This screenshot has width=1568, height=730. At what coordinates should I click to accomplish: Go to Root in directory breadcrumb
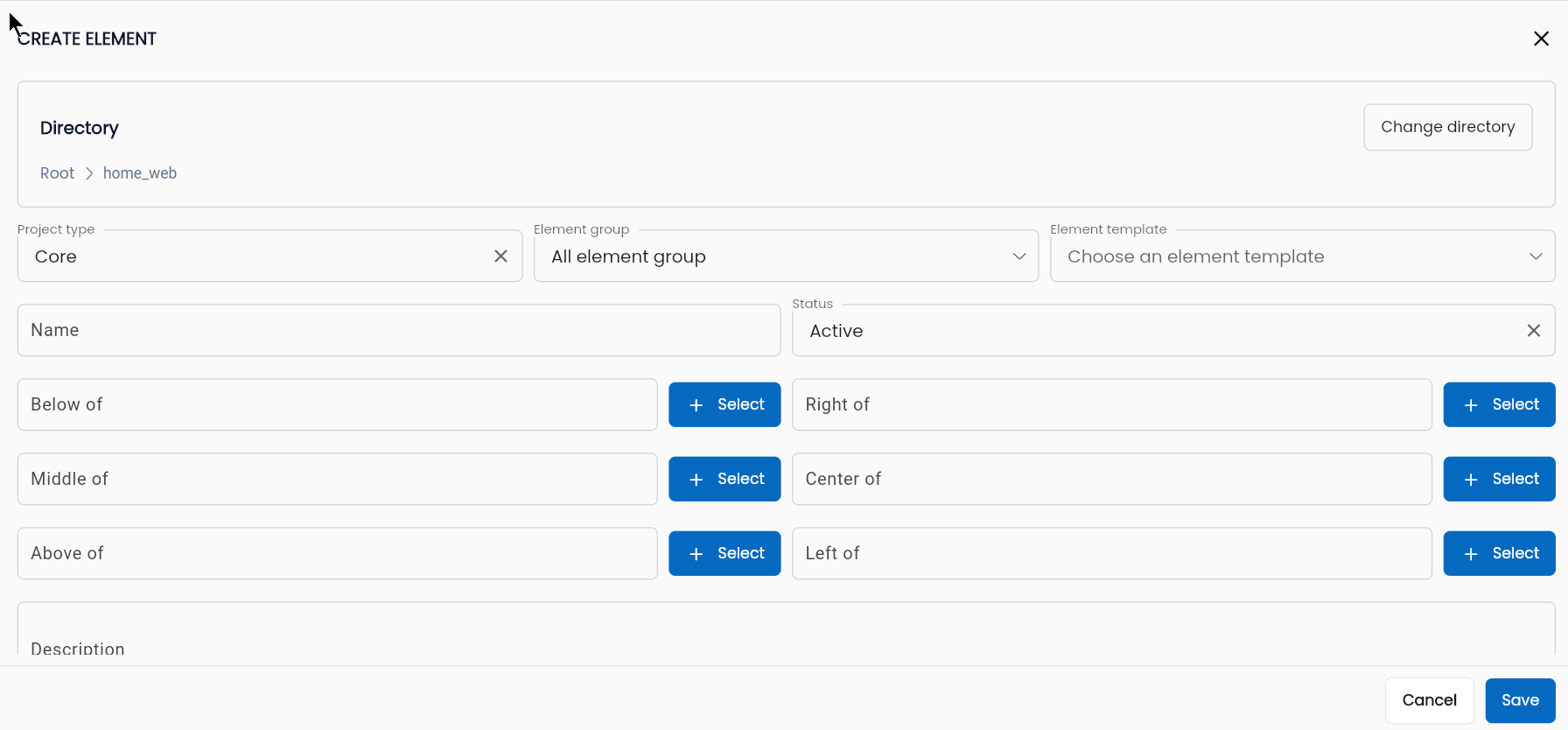pos(57,173)
